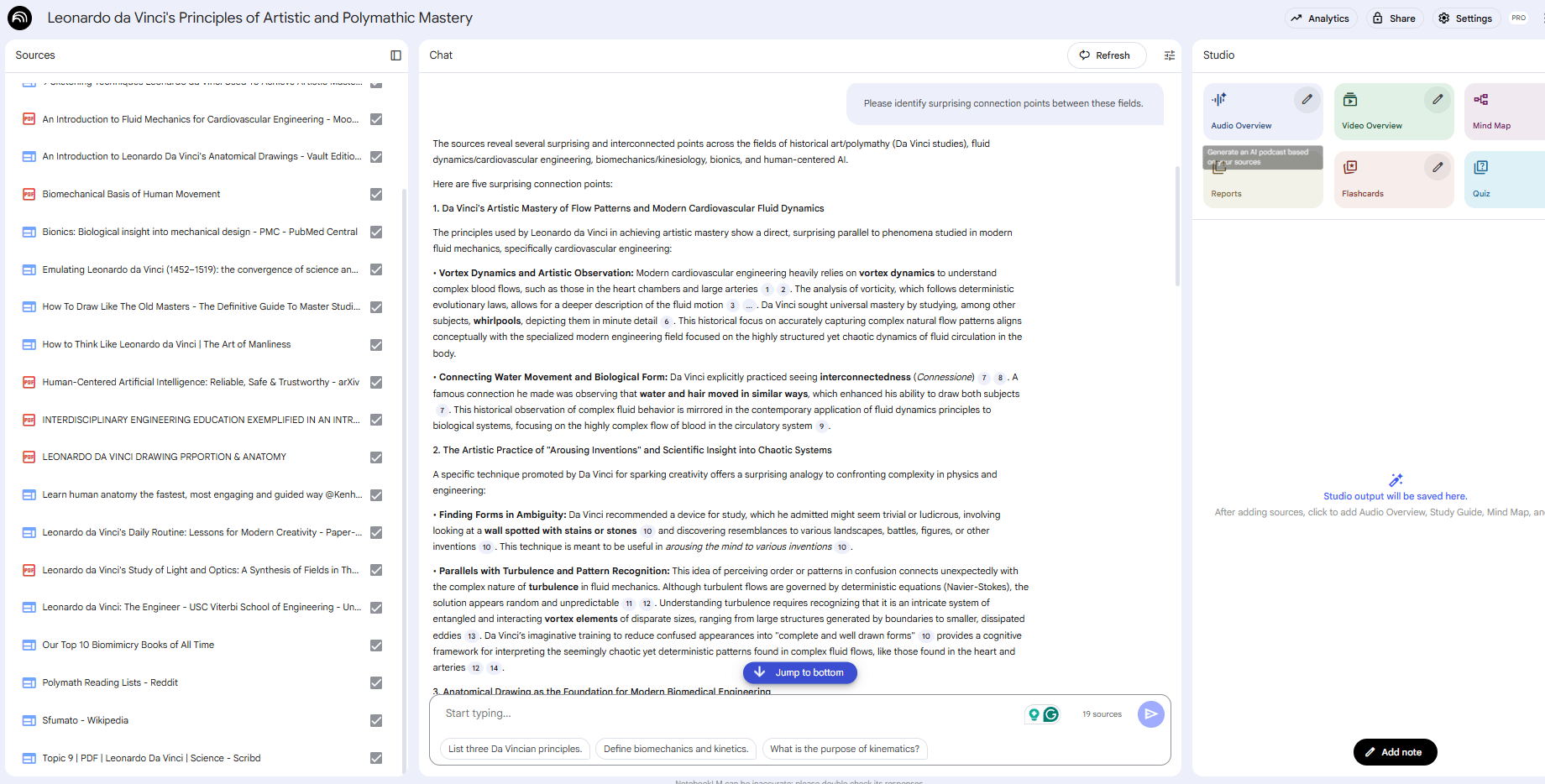This screenshot has width=1545, height=784.
Task: Open citation 6 about whirlpools
Action: coord(666,321)
